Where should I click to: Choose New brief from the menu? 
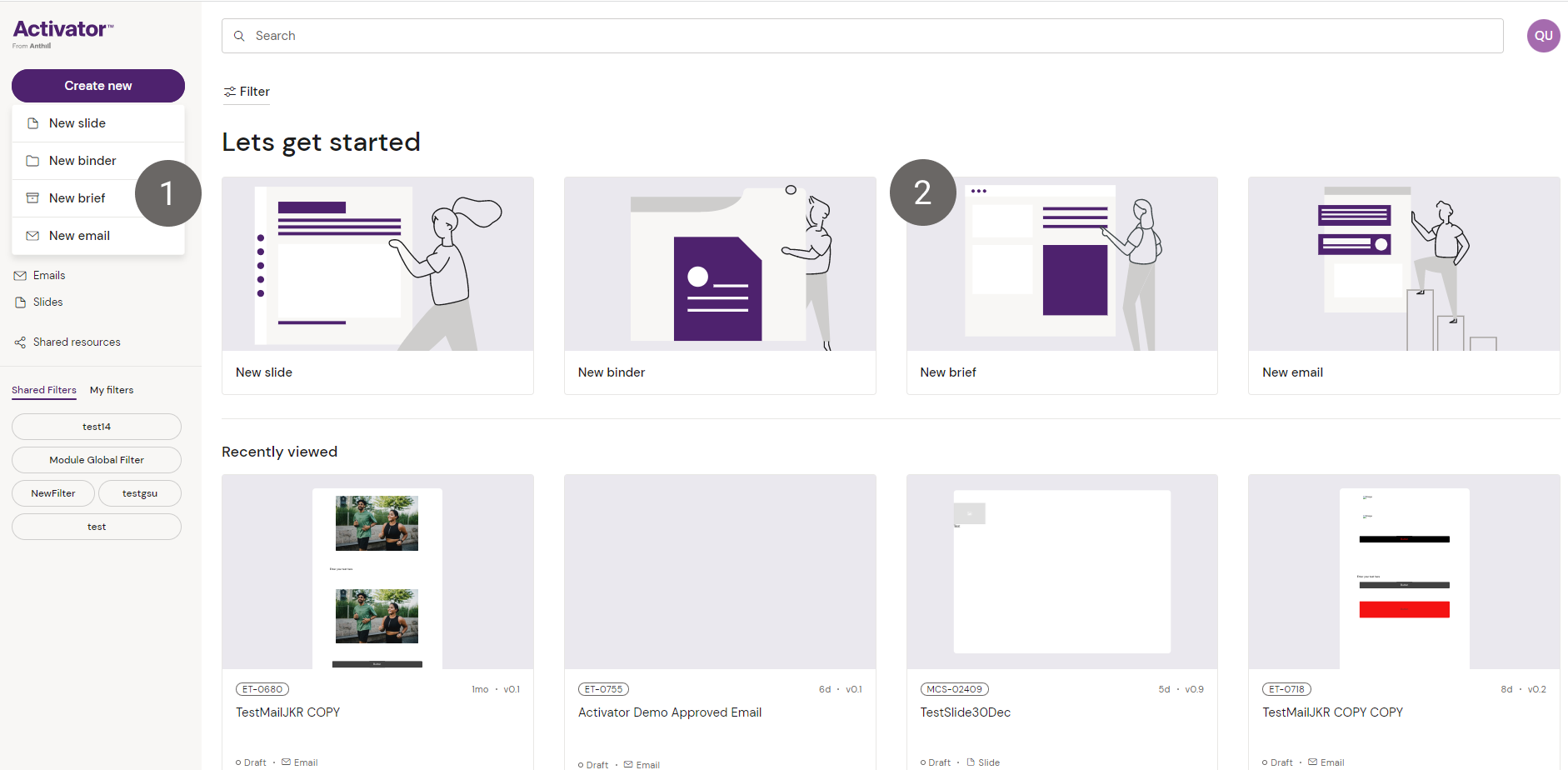[x=77, y=198]
